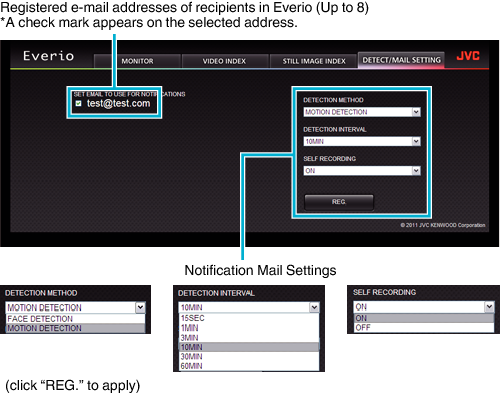The height and width of the screenshot is (398, 500).
Task: Open the STILL IMAGE INDEX tab
Action: (x=314, y=61)
